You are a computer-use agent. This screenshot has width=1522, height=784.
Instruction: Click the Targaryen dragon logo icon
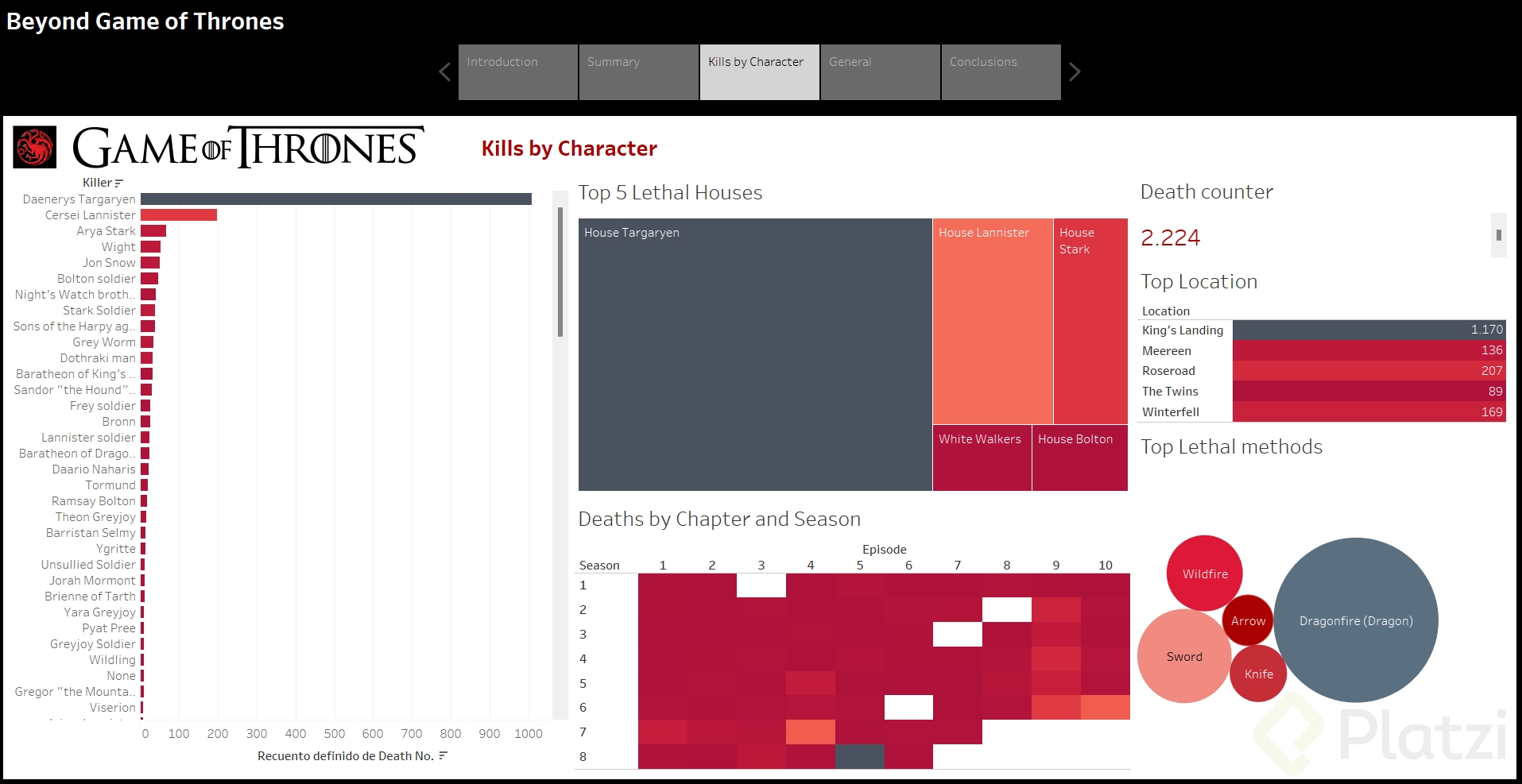pyautogui.click(x=35, y=147)
